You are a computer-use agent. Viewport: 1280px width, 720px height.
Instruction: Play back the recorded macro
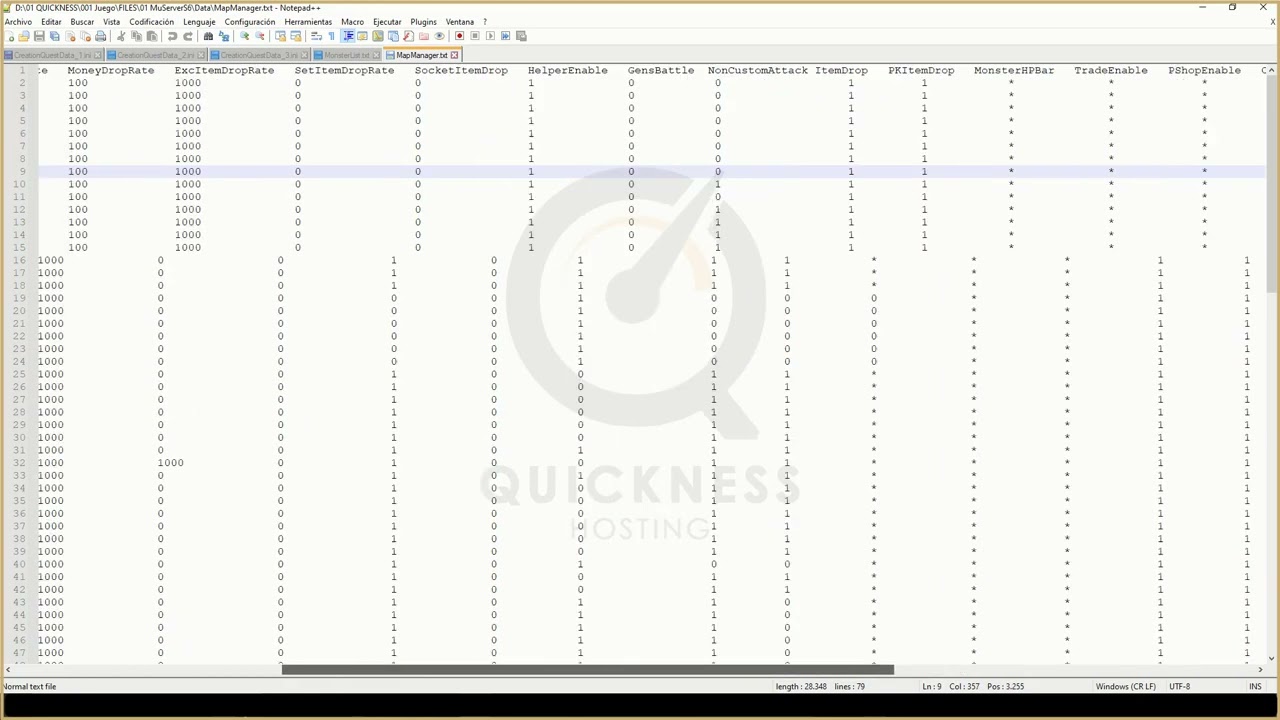[490, 36]
